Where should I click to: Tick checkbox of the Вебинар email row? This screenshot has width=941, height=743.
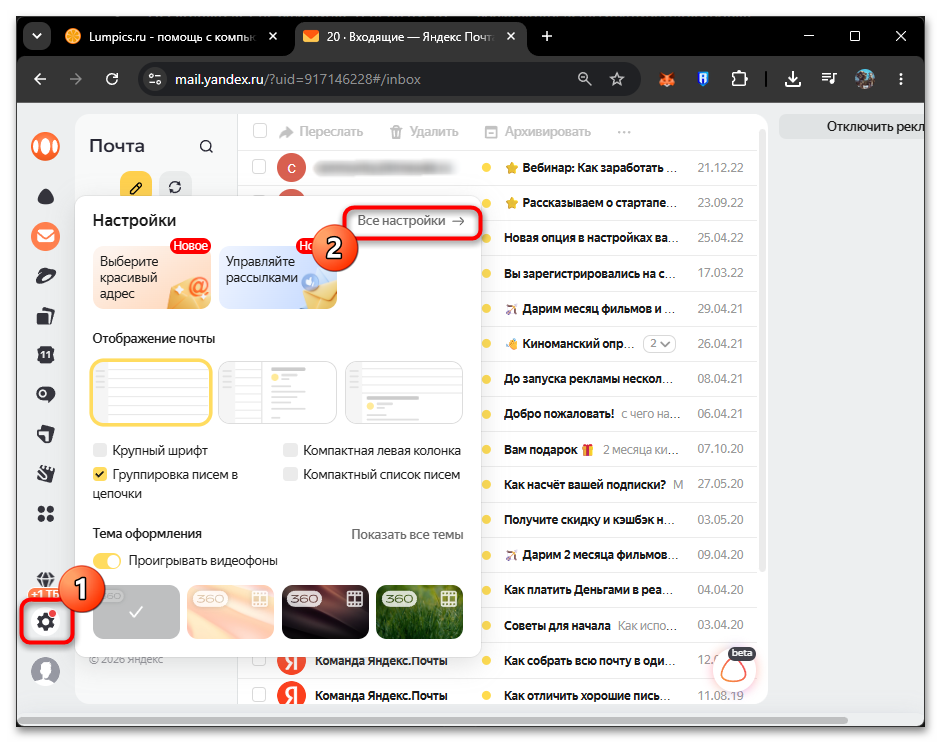(259, 167)
